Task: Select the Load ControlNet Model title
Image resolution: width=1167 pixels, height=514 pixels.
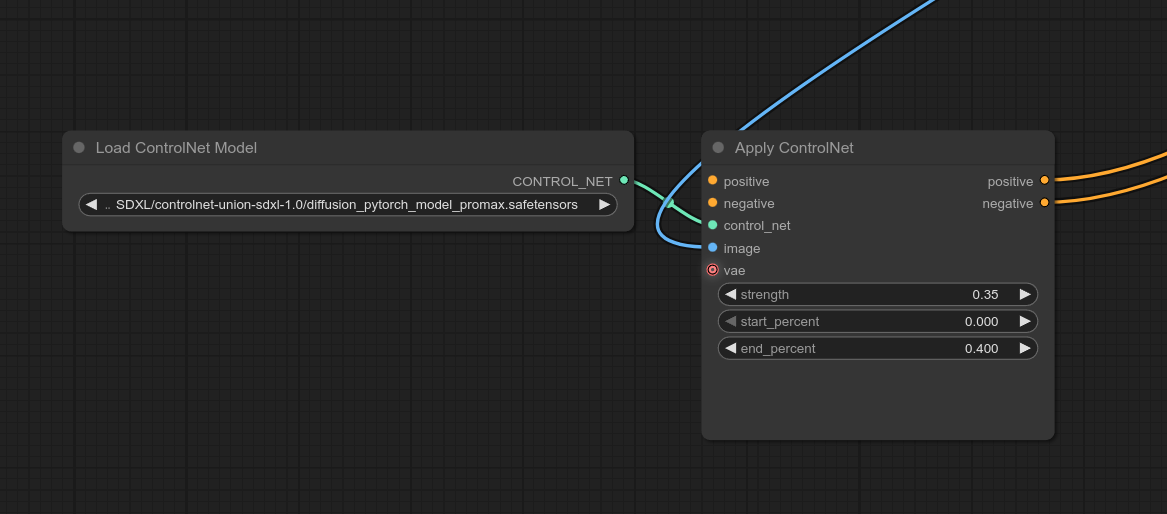Action: (176, 147)
